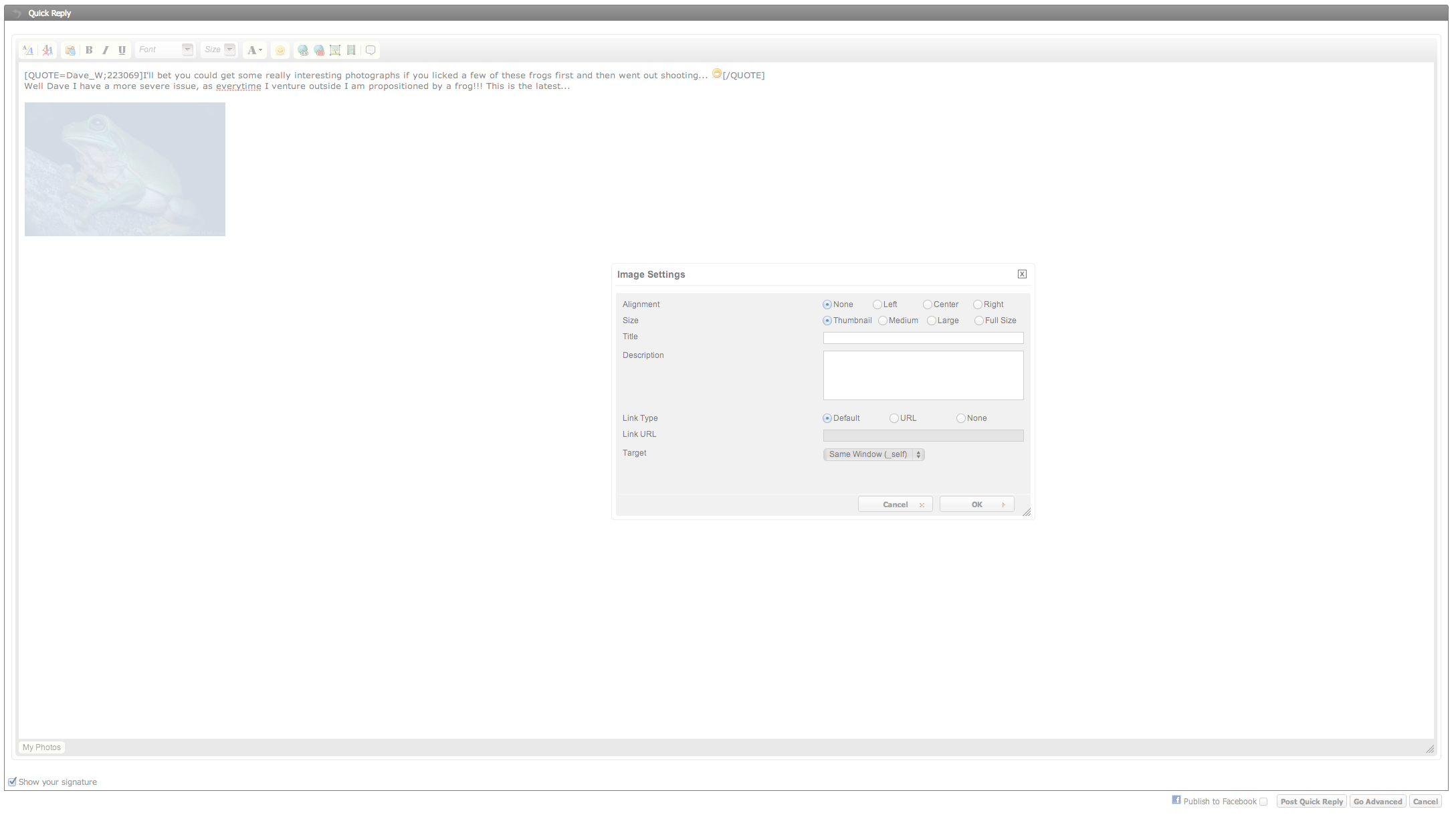Image resolution: width=1456 pixels, height=815 pixels.
Task: Click the Remove Link icon
Action: pyautogui.click(x=319, y=50)
